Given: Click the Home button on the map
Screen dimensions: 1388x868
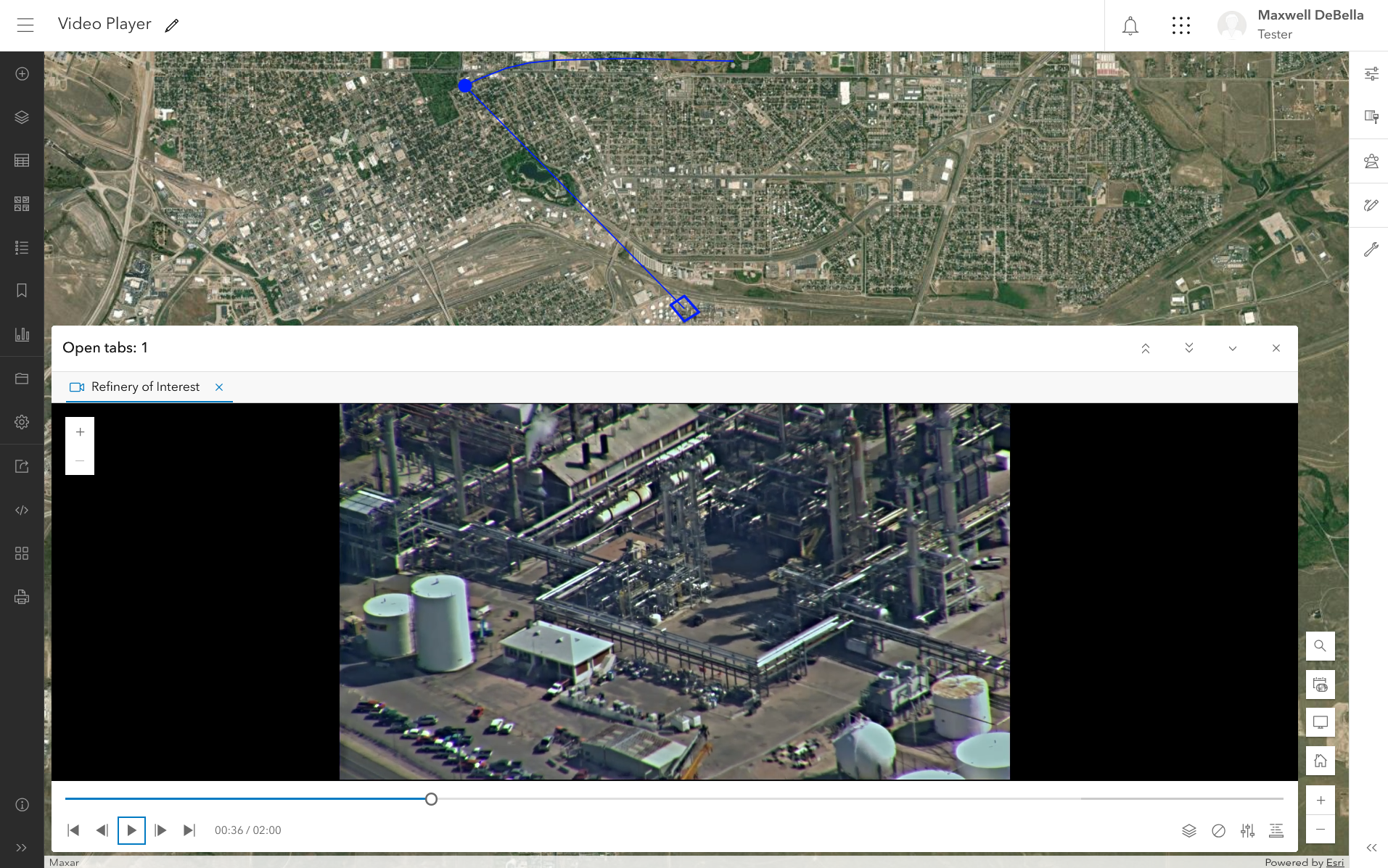Looking at the screenshot, I should point(1320,760).
